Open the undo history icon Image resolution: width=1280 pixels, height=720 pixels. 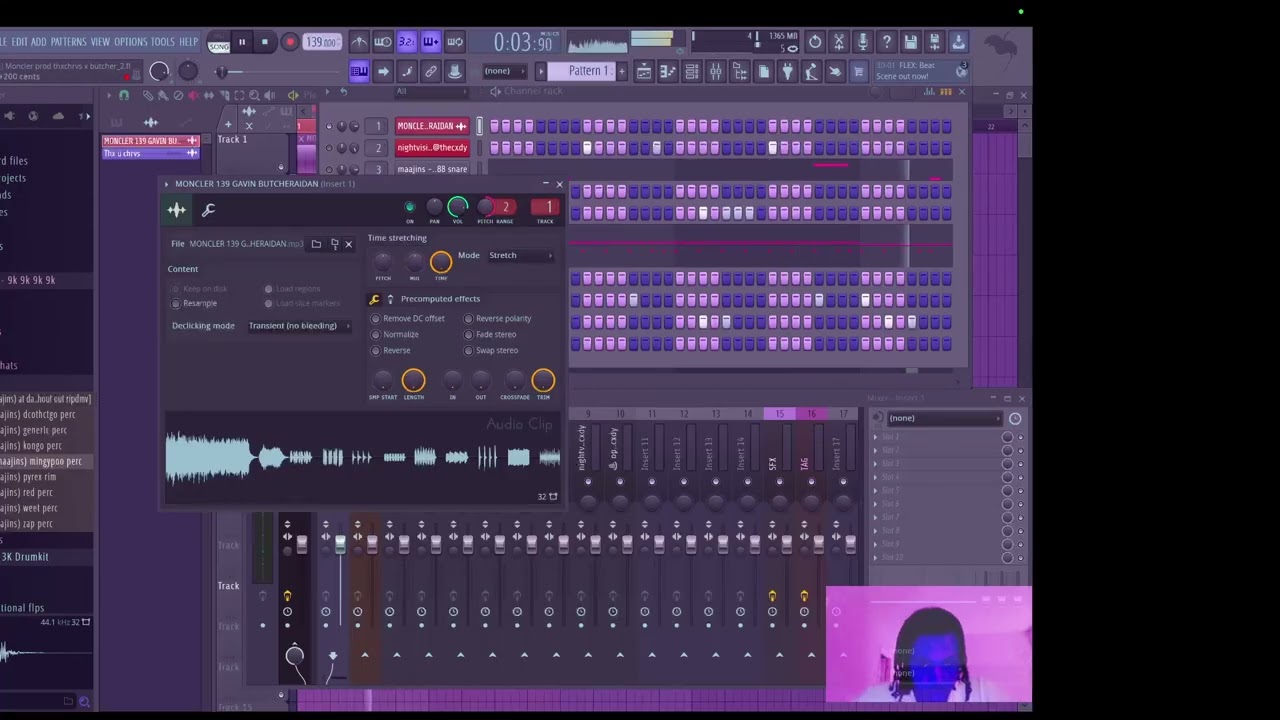tap(815, 42)
